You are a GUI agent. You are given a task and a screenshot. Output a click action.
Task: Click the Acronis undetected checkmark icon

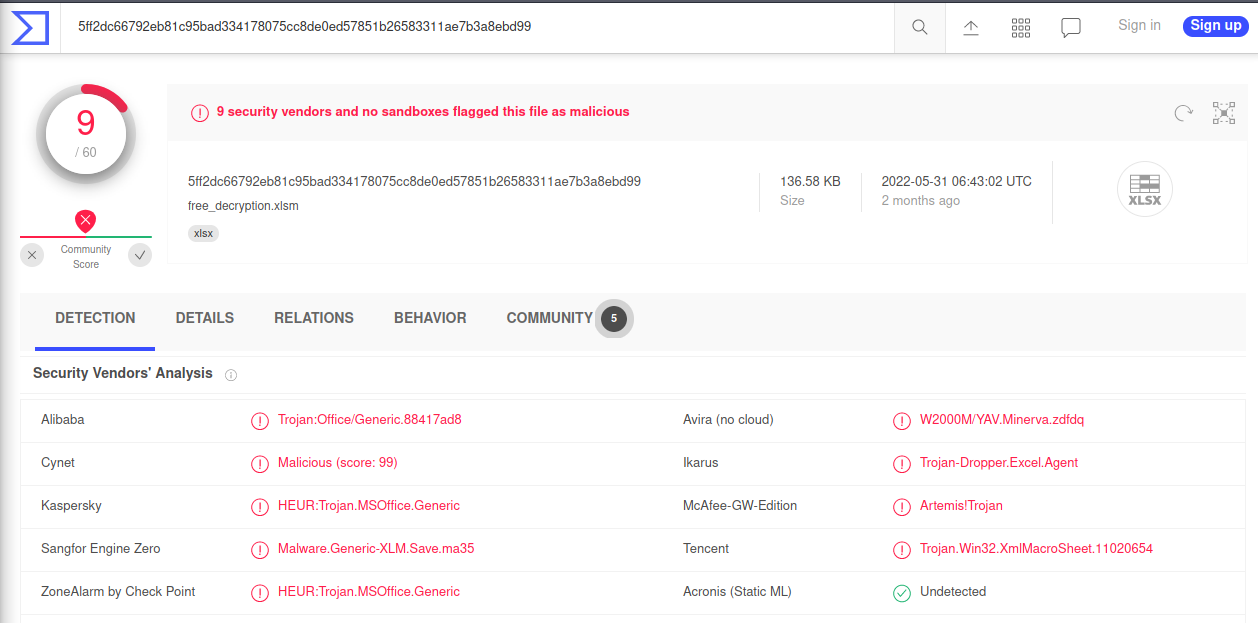[902, 593]
